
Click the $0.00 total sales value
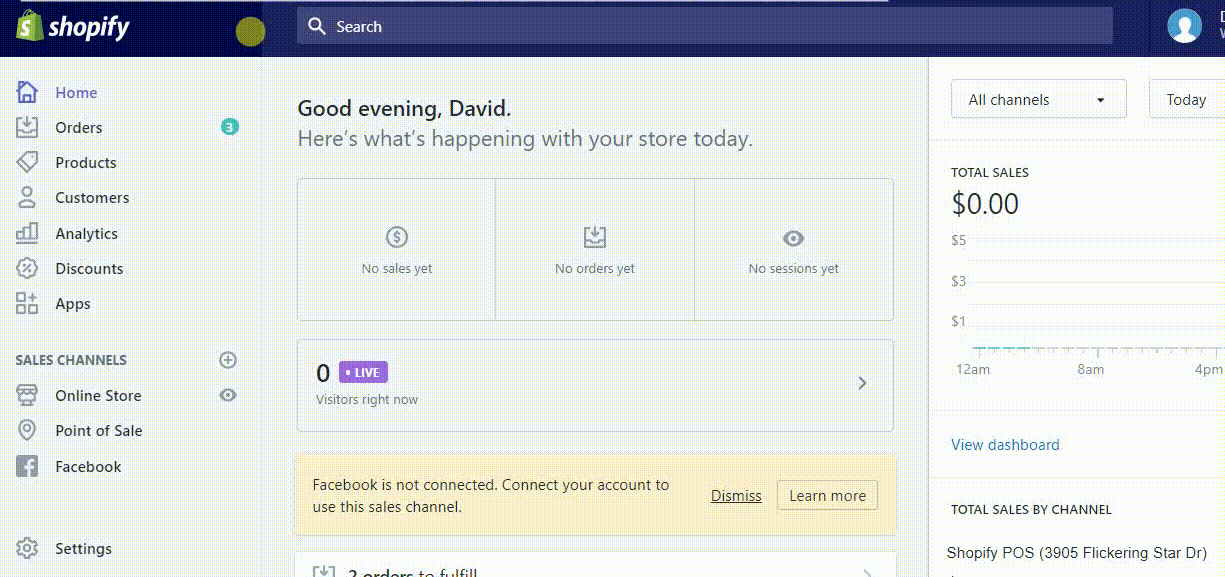pos(985,204)
